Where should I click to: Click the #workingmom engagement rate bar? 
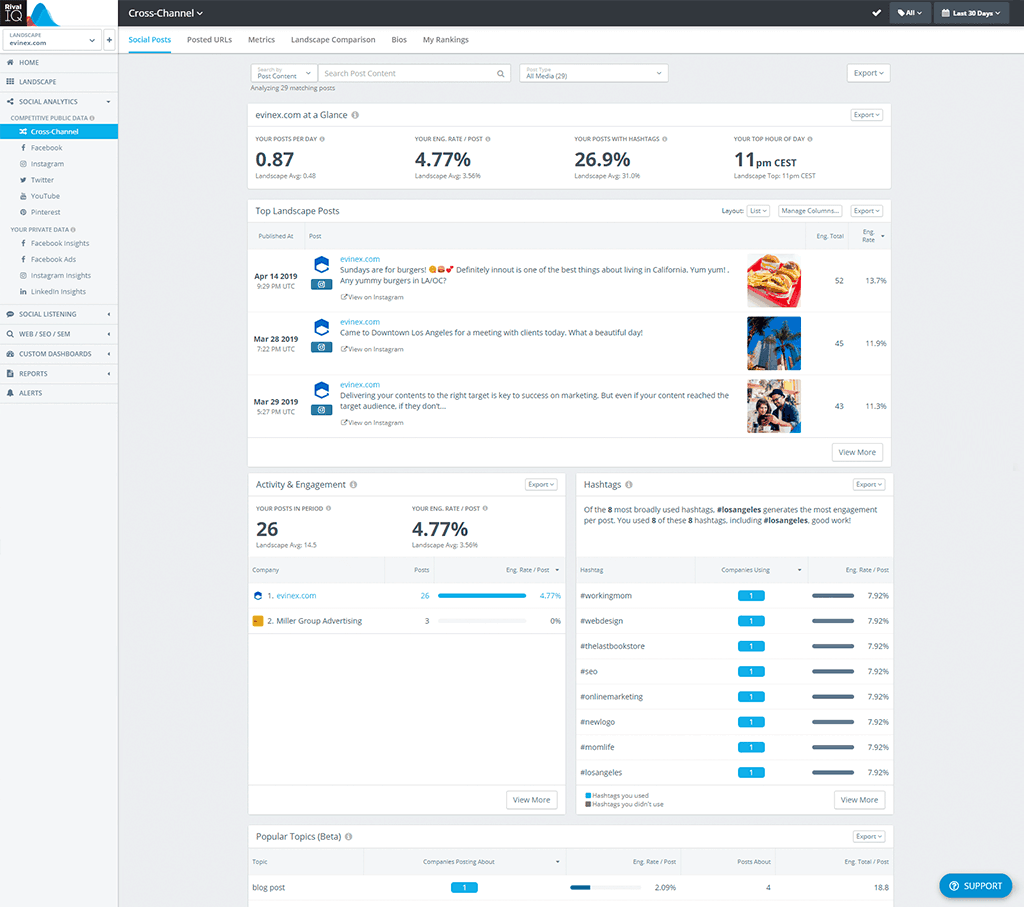point(833,596)
